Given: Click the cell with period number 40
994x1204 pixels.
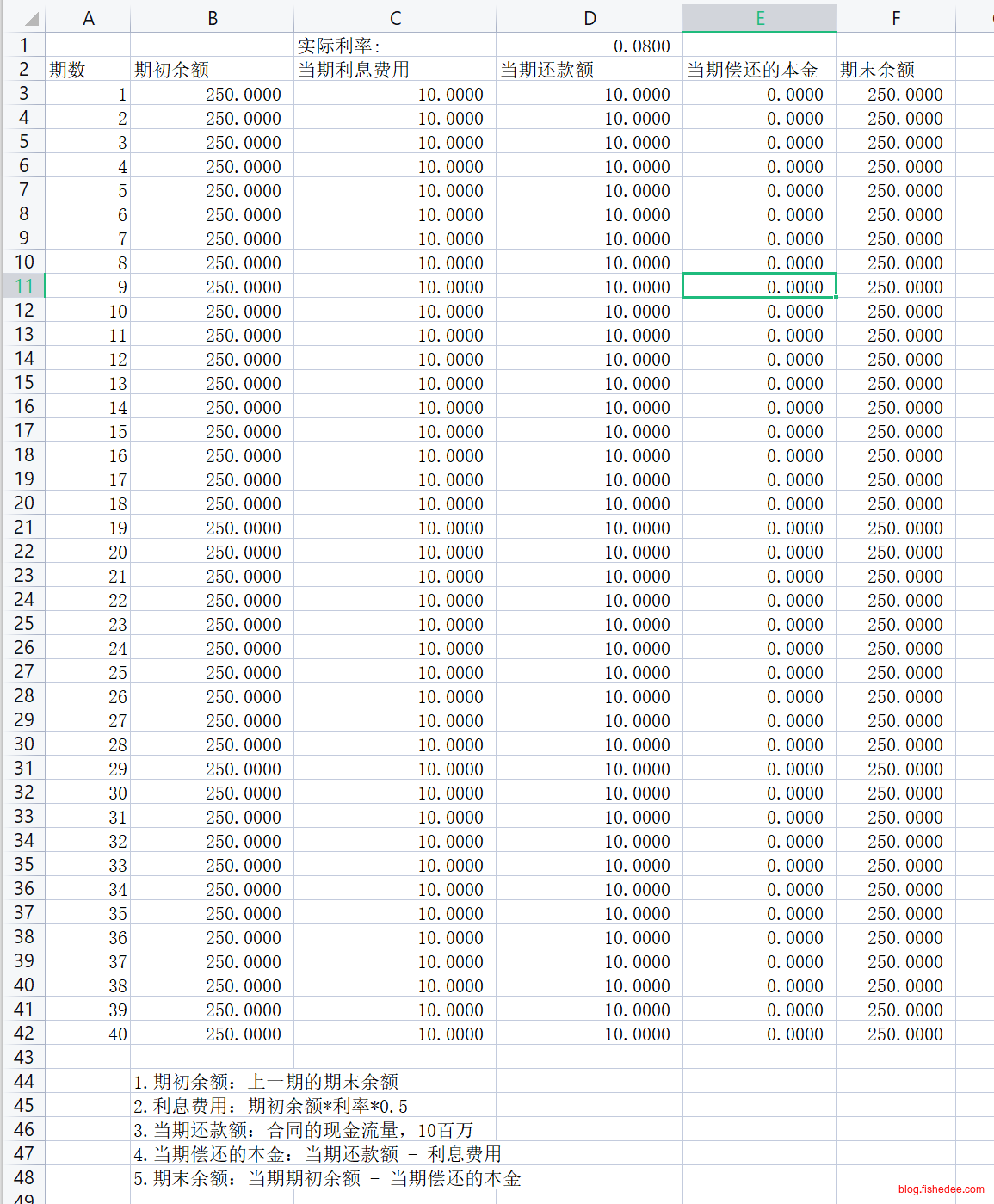Looking at the screenshot, I should [x=88, y=1034].
